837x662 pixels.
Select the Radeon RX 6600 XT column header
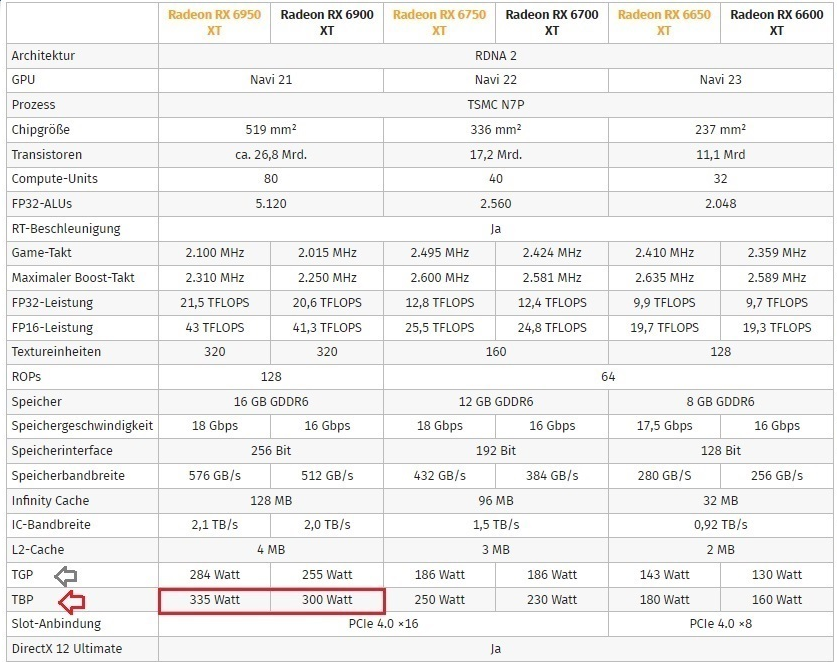point(777,22)
